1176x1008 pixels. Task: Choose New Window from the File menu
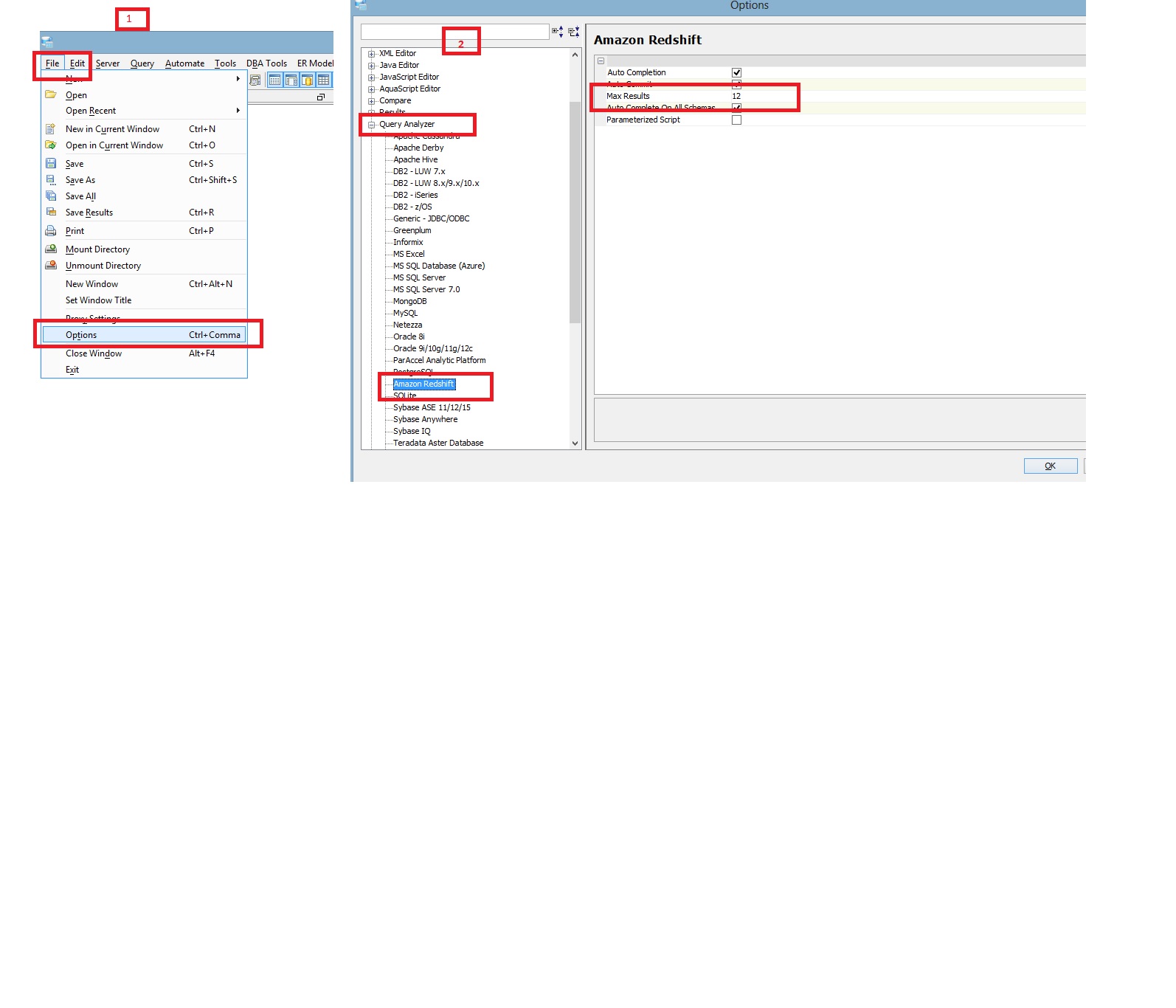[144, 284]
